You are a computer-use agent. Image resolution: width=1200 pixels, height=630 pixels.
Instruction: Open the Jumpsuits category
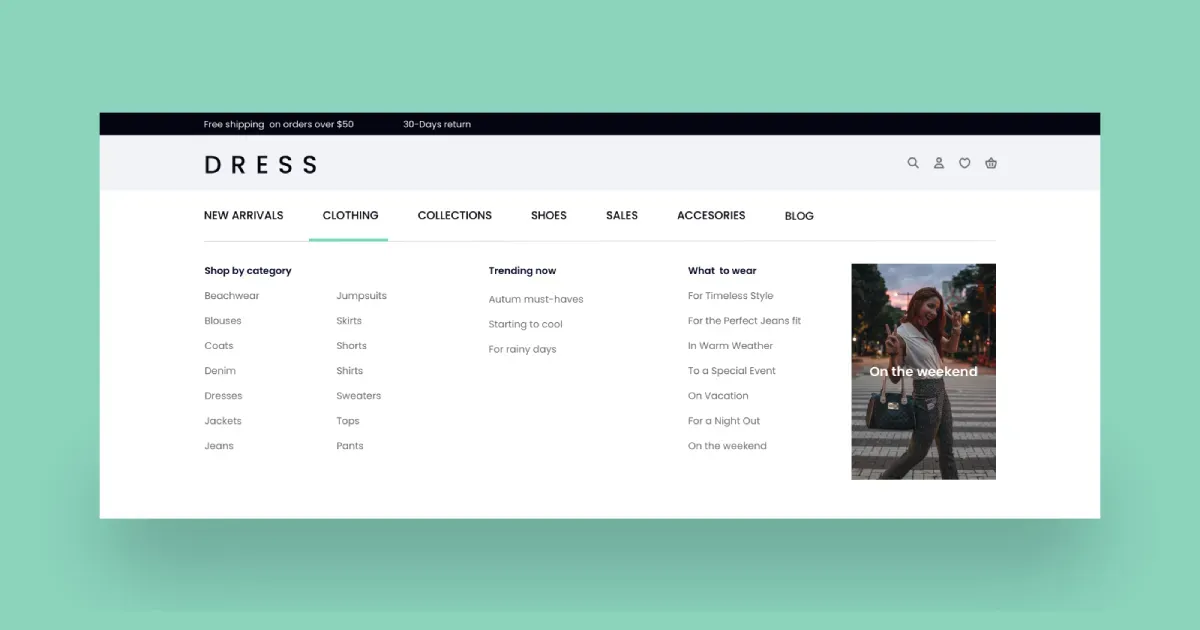point(361,295)
